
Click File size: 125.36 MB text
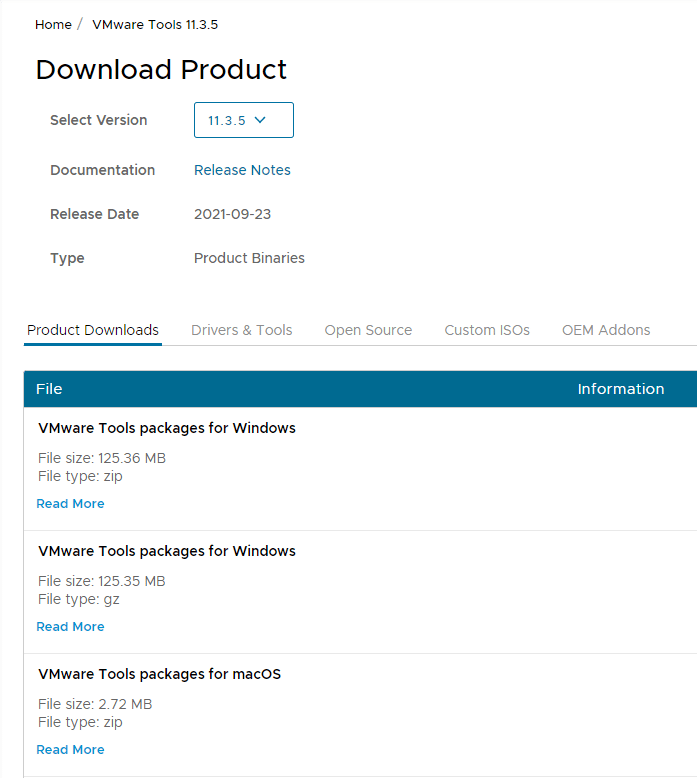coord(102,458)
